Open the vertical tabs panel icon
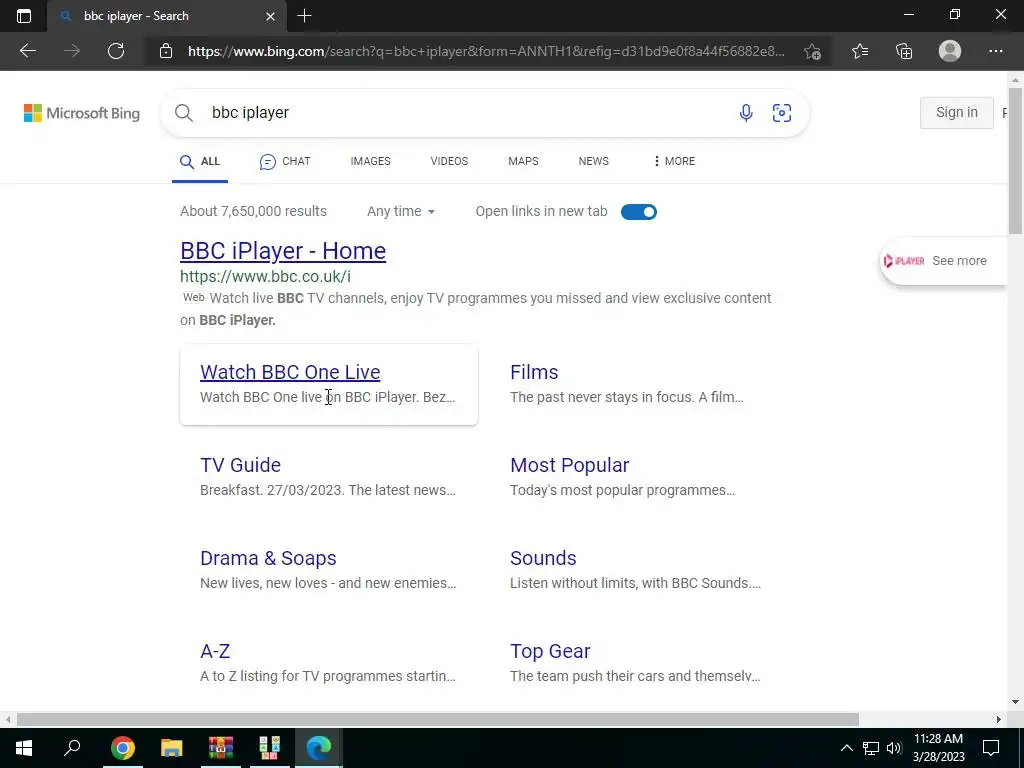Image resolution: width=1024 pixels, height=768 pixels. [24, 16]
